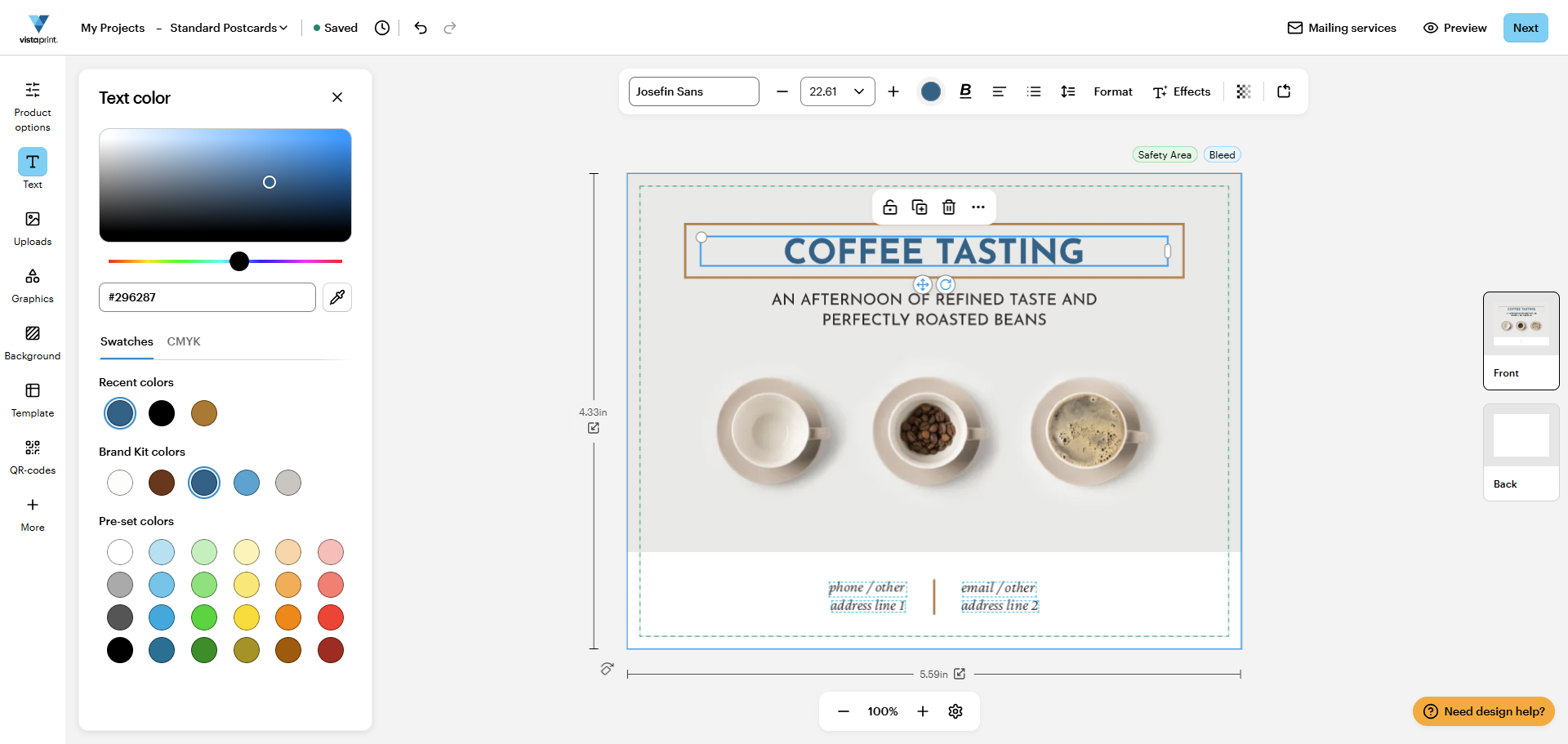Open bullet list options
This screenshot has height=744, width=1568.
[1034, 91]
